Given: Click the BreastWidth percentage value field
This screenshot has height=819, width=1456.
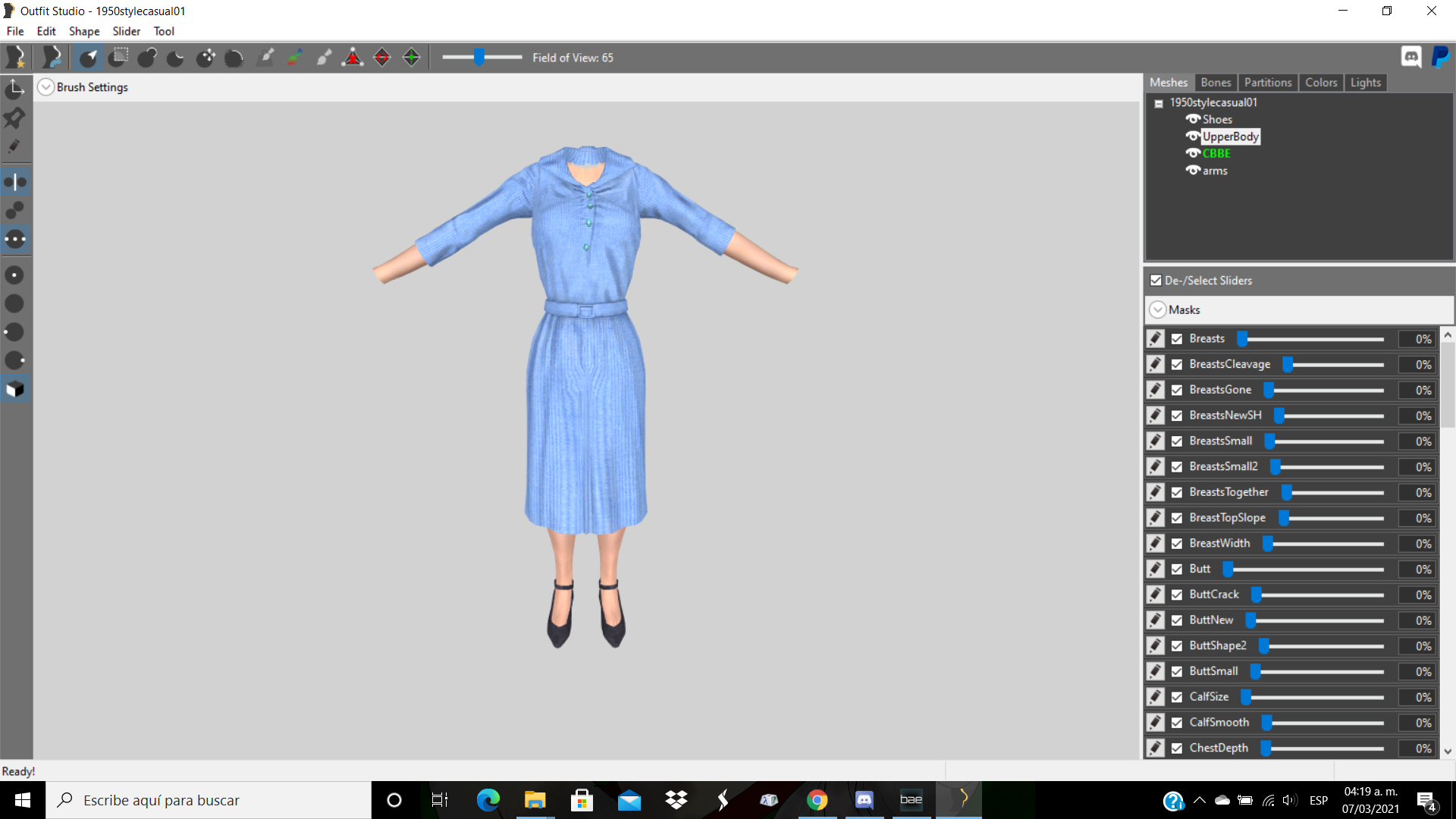Looking at the screenshot, I should [x=1417, y=544].
